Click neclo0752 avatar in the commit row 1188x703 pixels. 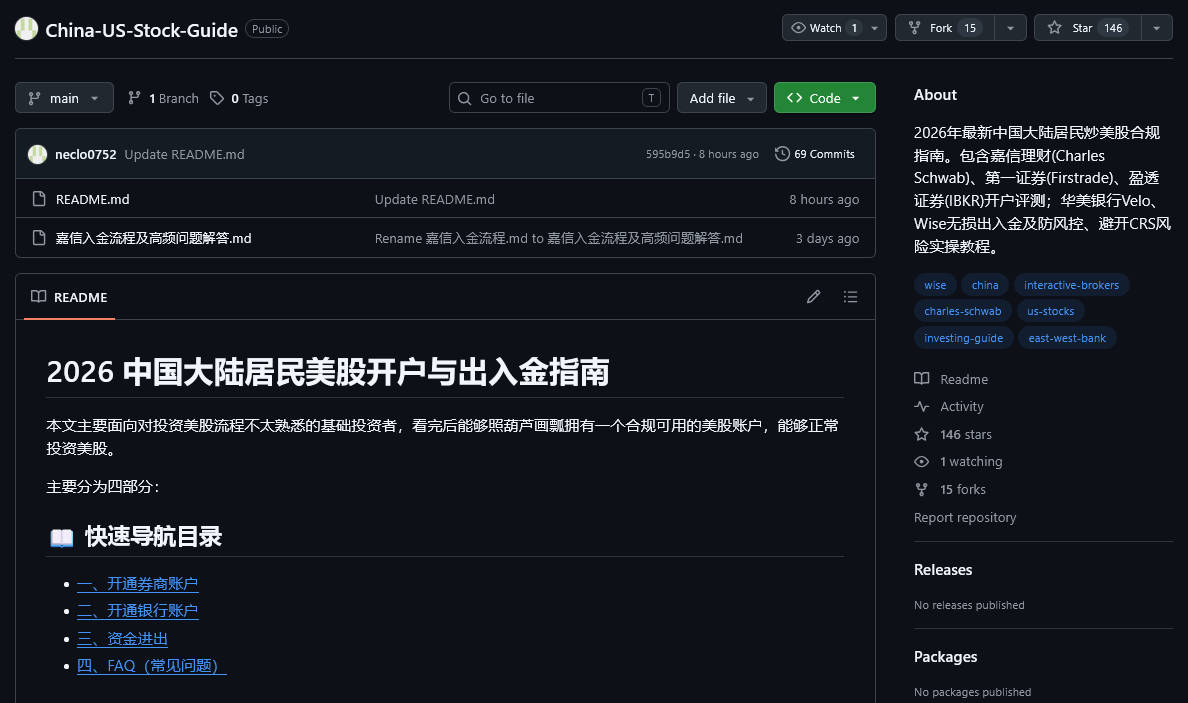[x=37, y=155]
